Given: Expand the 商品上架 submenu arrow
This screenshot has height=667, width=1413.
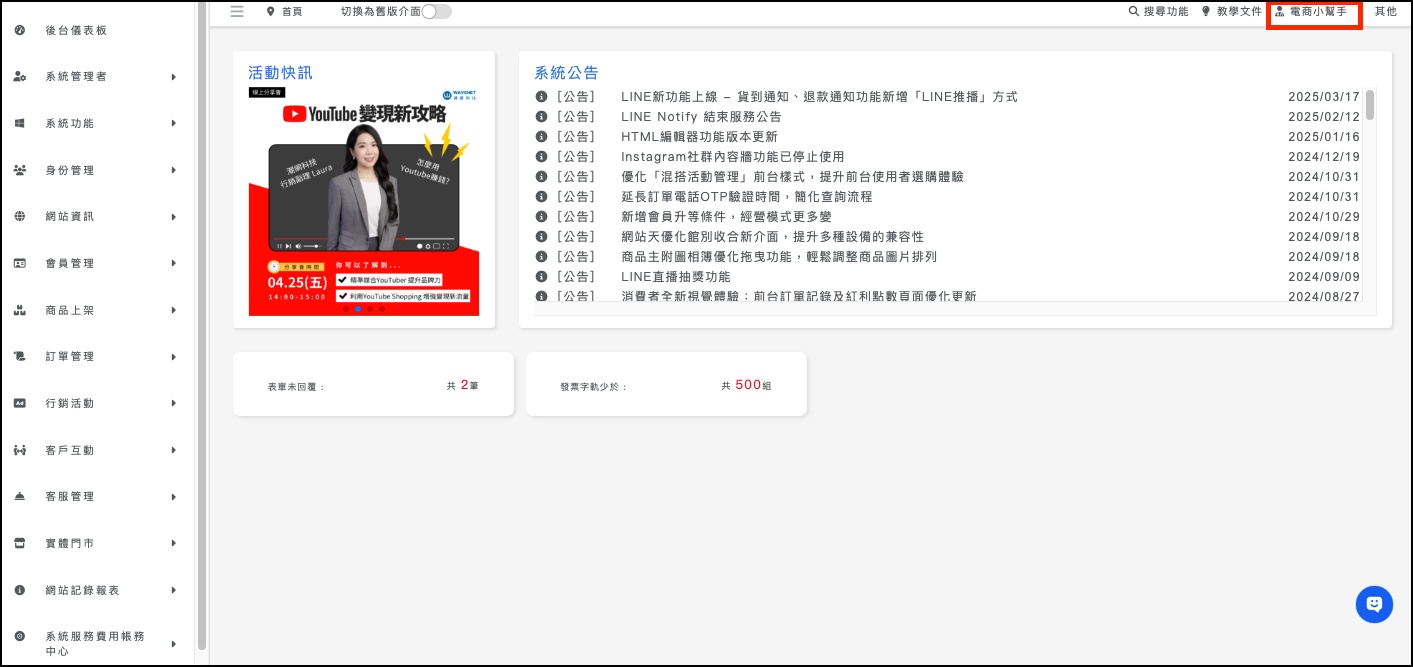Looking at the screenshot, I should [174, 310].
